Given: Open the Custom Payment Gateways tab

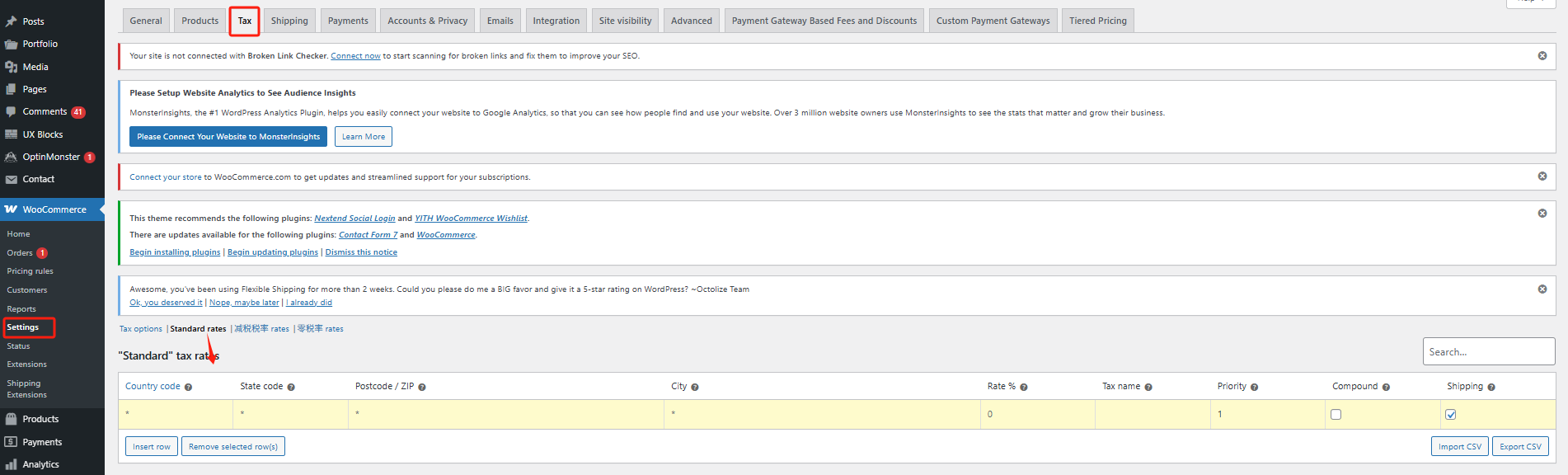Looking at the screenshot, I should (993, 21).
